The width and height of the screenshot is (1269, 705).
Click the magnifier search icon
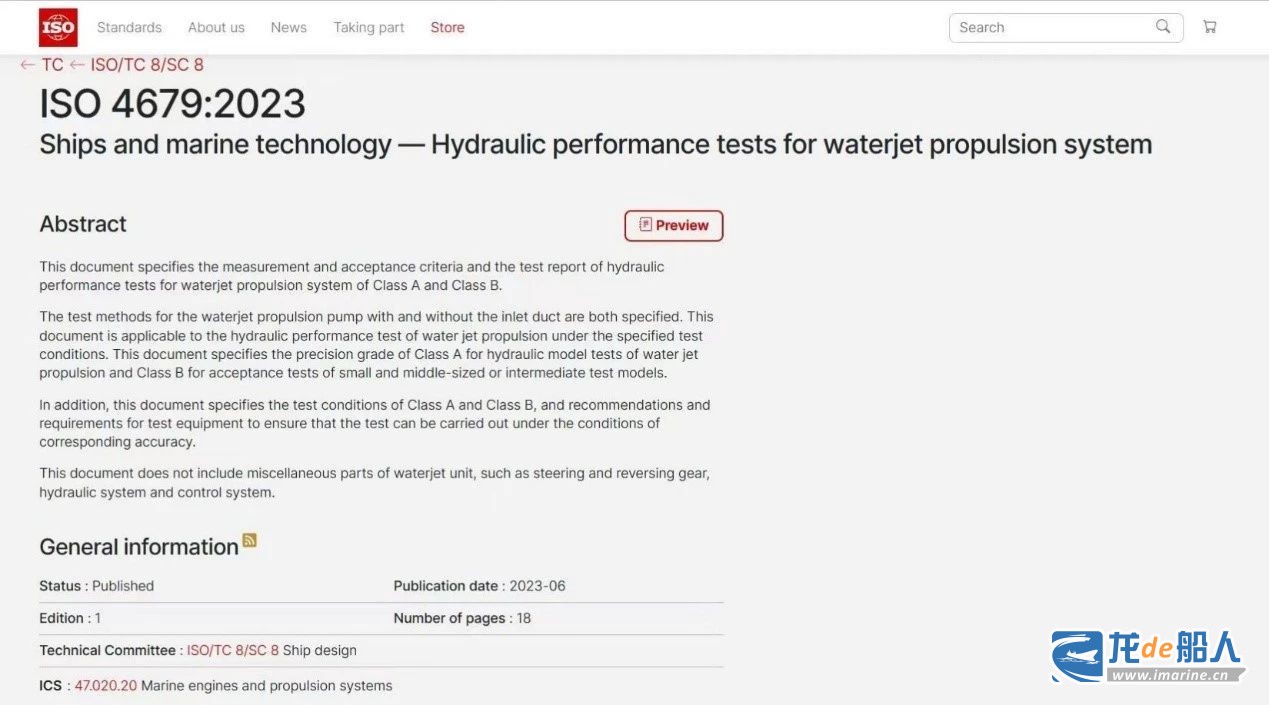tap(1163, 27)
